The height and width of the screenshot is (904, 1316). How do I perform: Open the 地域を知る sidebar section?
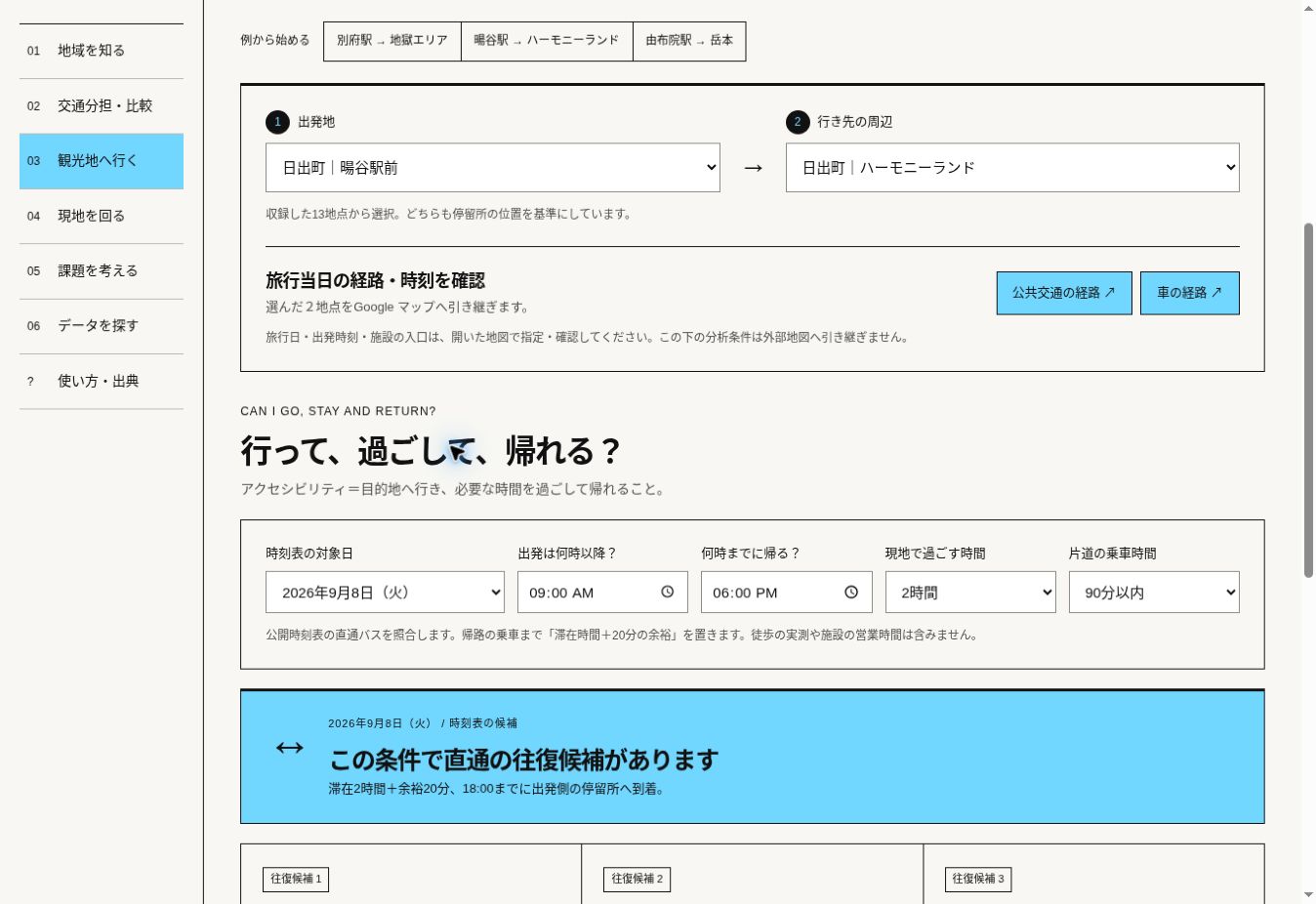click(102, 51)
